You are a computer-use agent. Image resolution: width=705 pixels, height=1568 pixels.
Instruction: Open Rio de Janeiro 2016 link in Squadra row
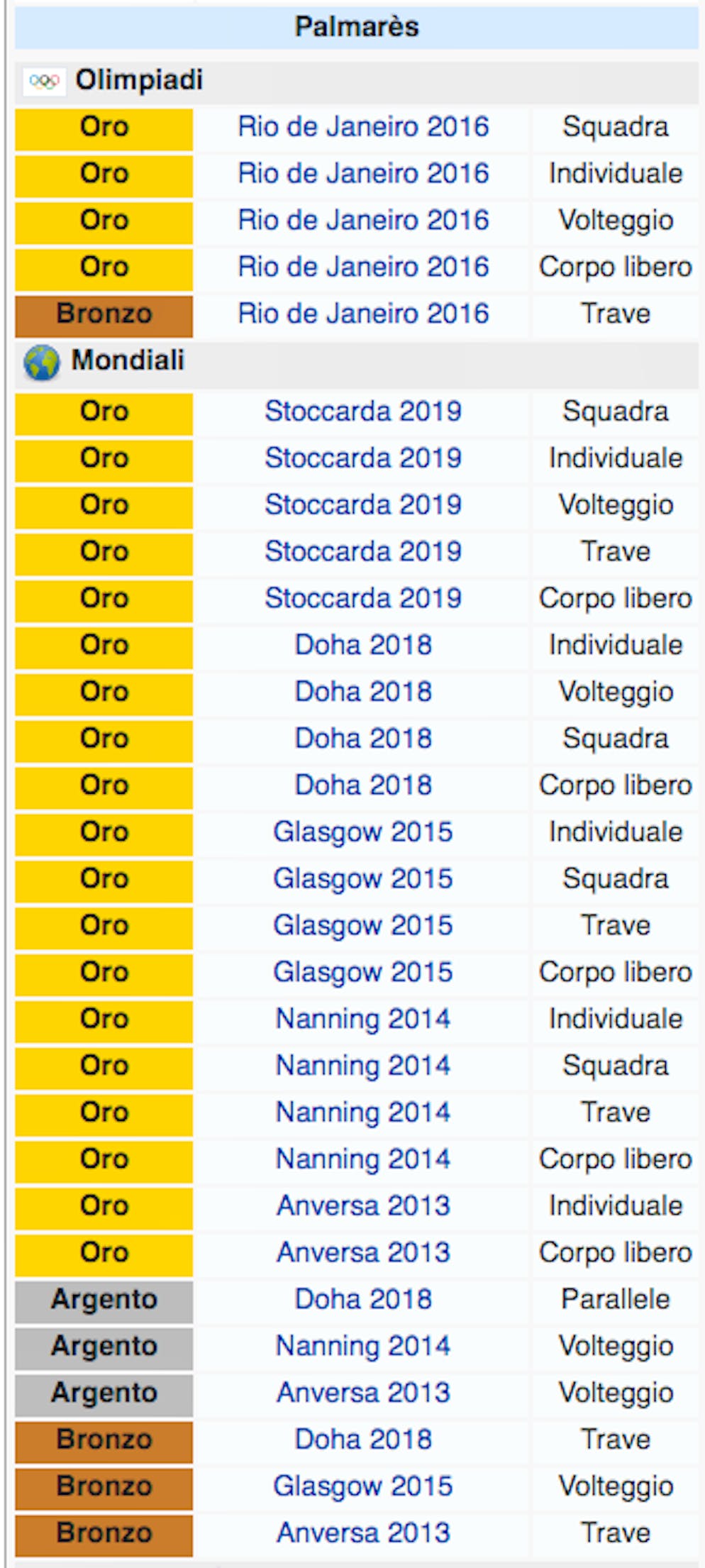[x=363, y=127]
